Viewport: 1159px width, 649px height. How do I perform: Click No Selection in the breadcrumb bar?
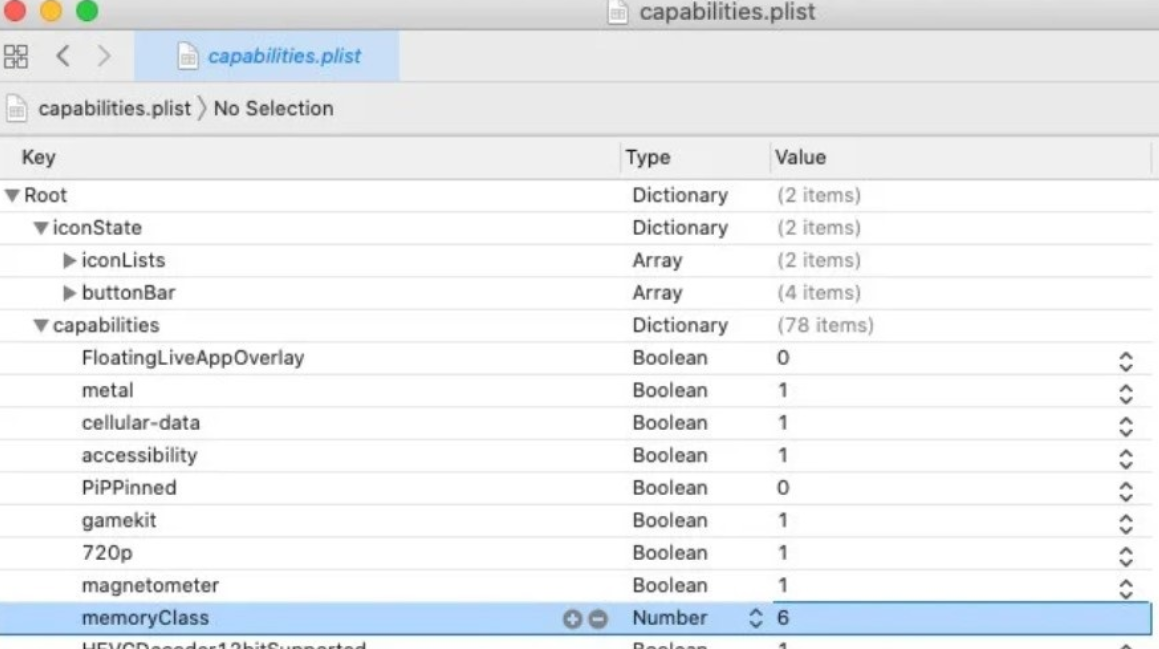tap(273, 109)
